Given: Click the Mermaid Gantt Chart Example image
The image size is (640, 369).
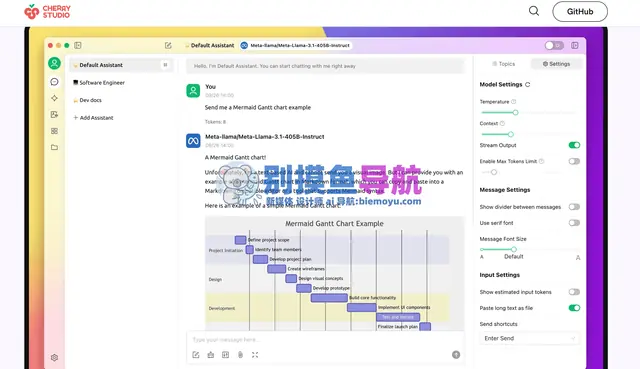Looking at the screenshot, I should tap(334, 273).
